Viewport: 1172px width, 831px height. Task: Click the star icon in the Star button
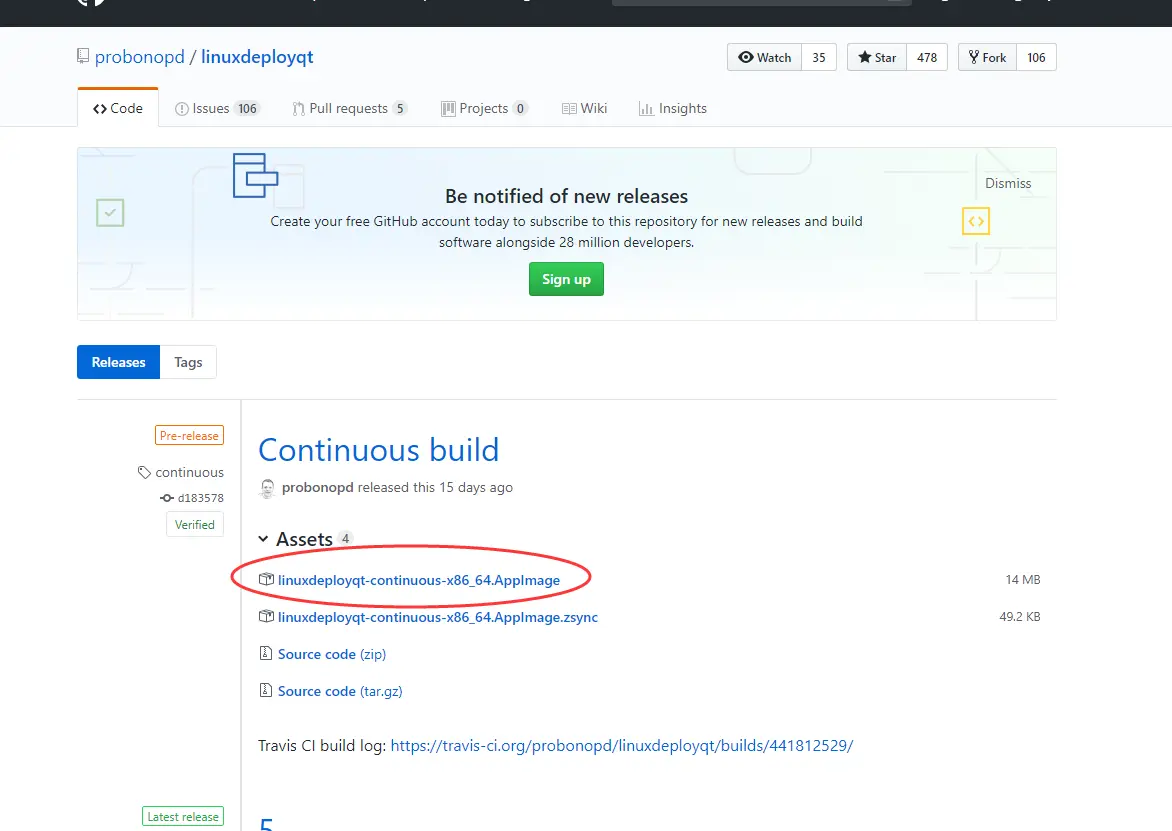[x=865, y=57]
